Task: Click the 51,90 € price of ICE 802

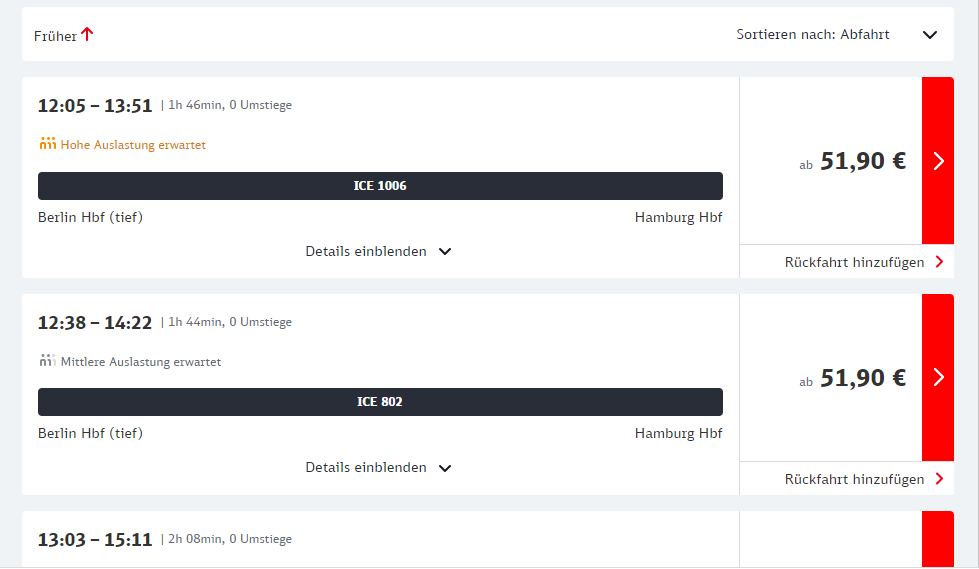Action: click(x=862, y=377)
